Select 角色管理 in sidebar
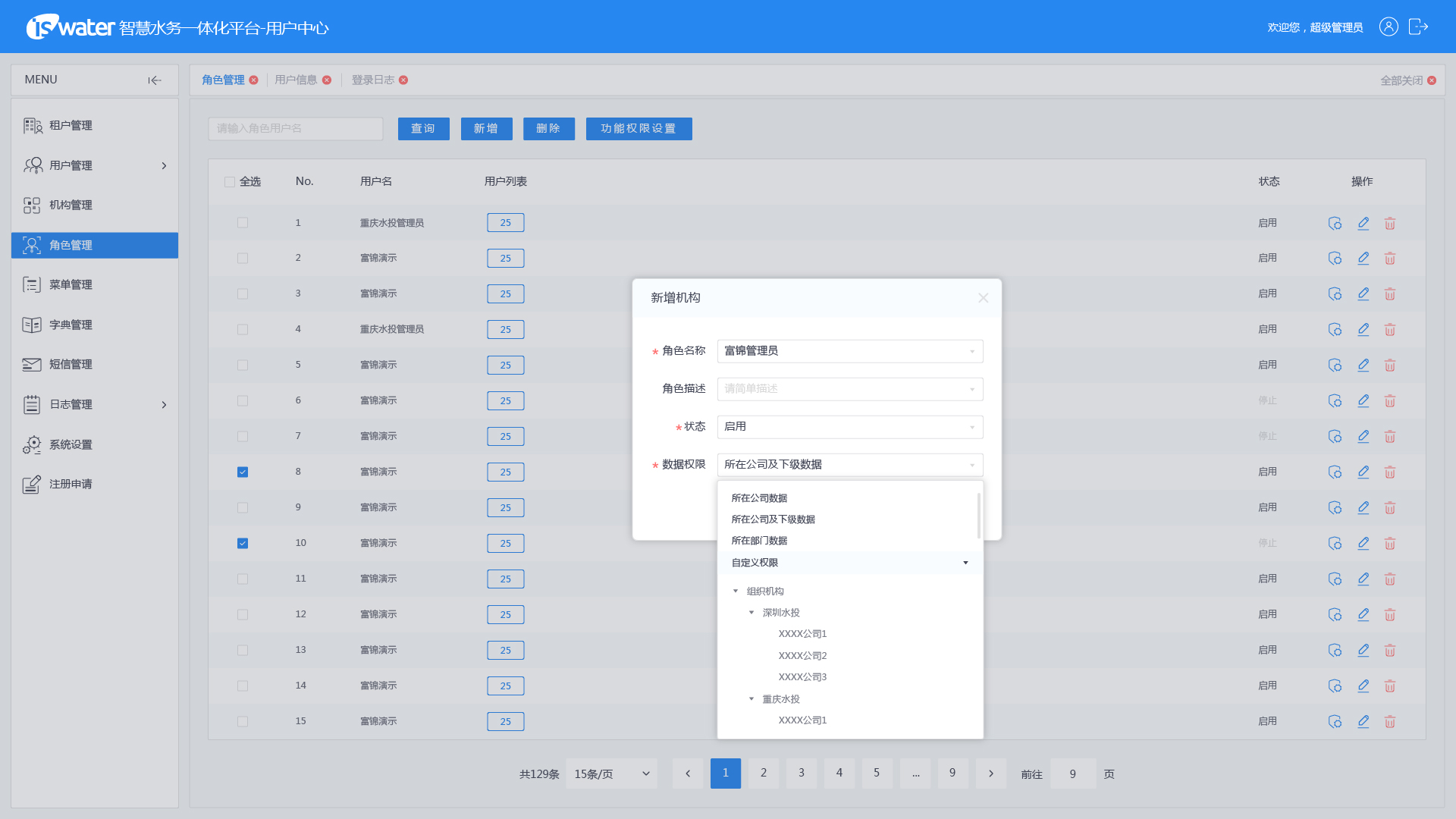Image resolution: width=1456 pixels, height=819 pixels. tap(95, 246)
